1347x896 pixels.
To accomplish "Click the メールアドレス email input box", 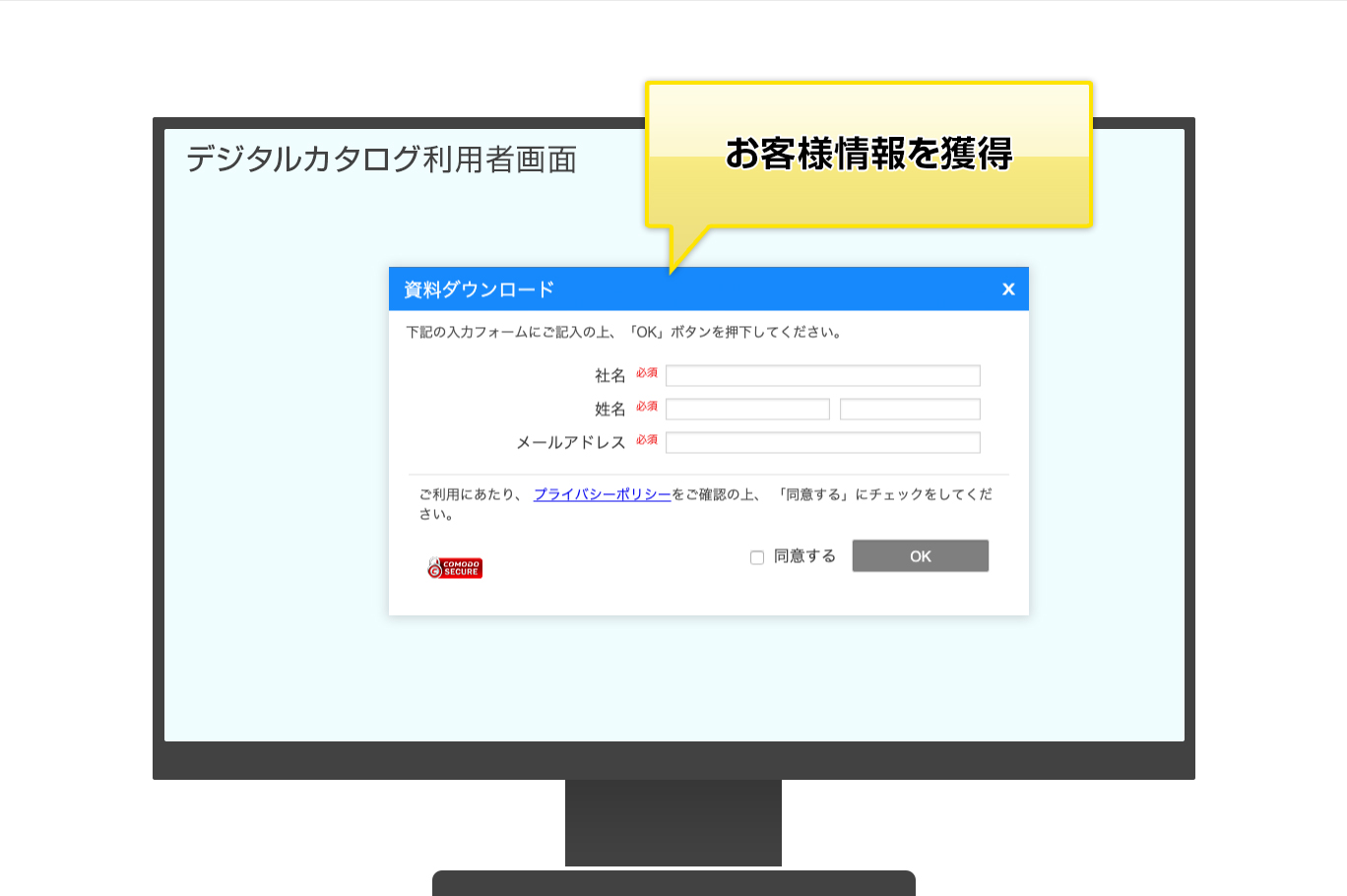I will (x=822, y=442).
